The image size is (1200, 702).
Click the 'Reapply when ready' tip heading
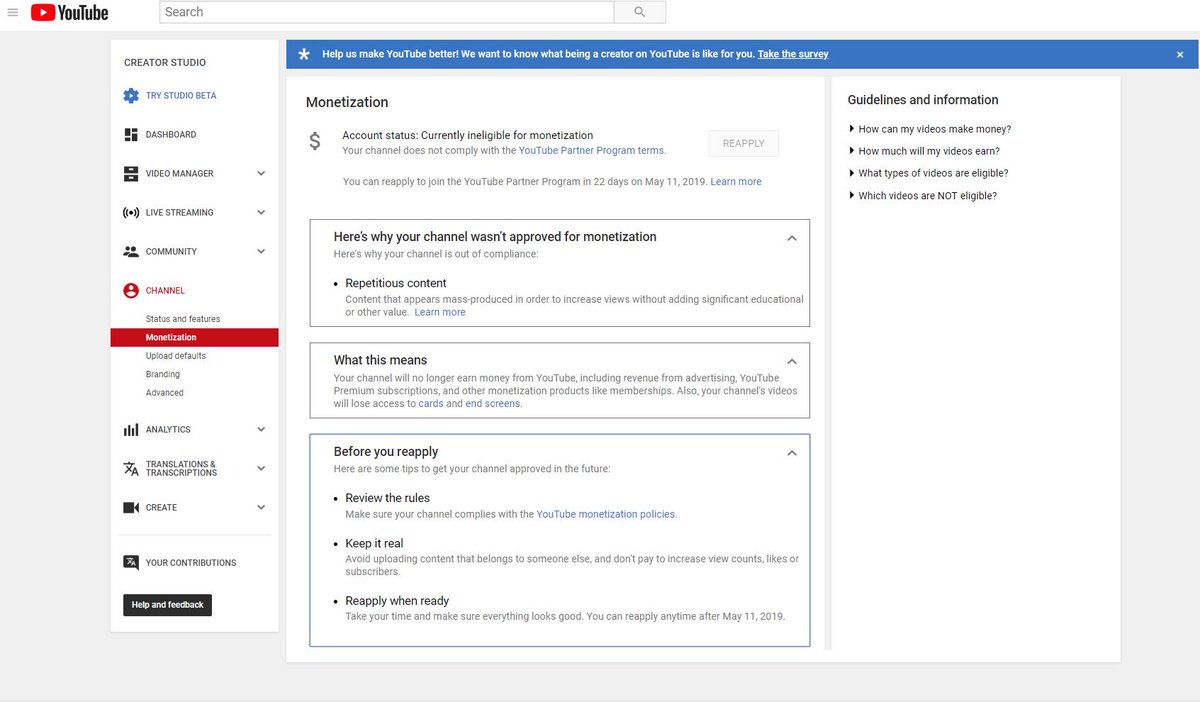pyautogui.click(x=397, y=601)
